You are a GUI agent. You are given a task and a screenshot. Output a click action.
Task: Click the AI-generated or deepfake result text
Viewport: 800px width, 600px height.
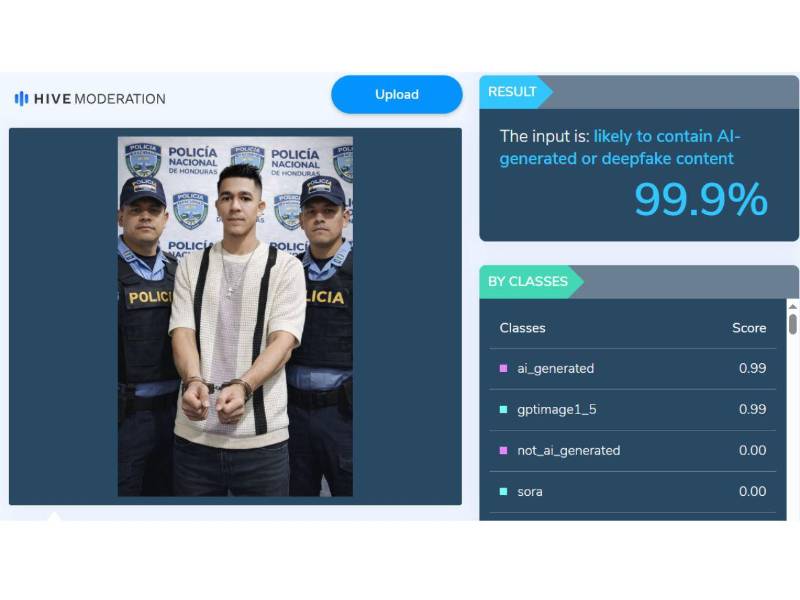click(620, 147)
